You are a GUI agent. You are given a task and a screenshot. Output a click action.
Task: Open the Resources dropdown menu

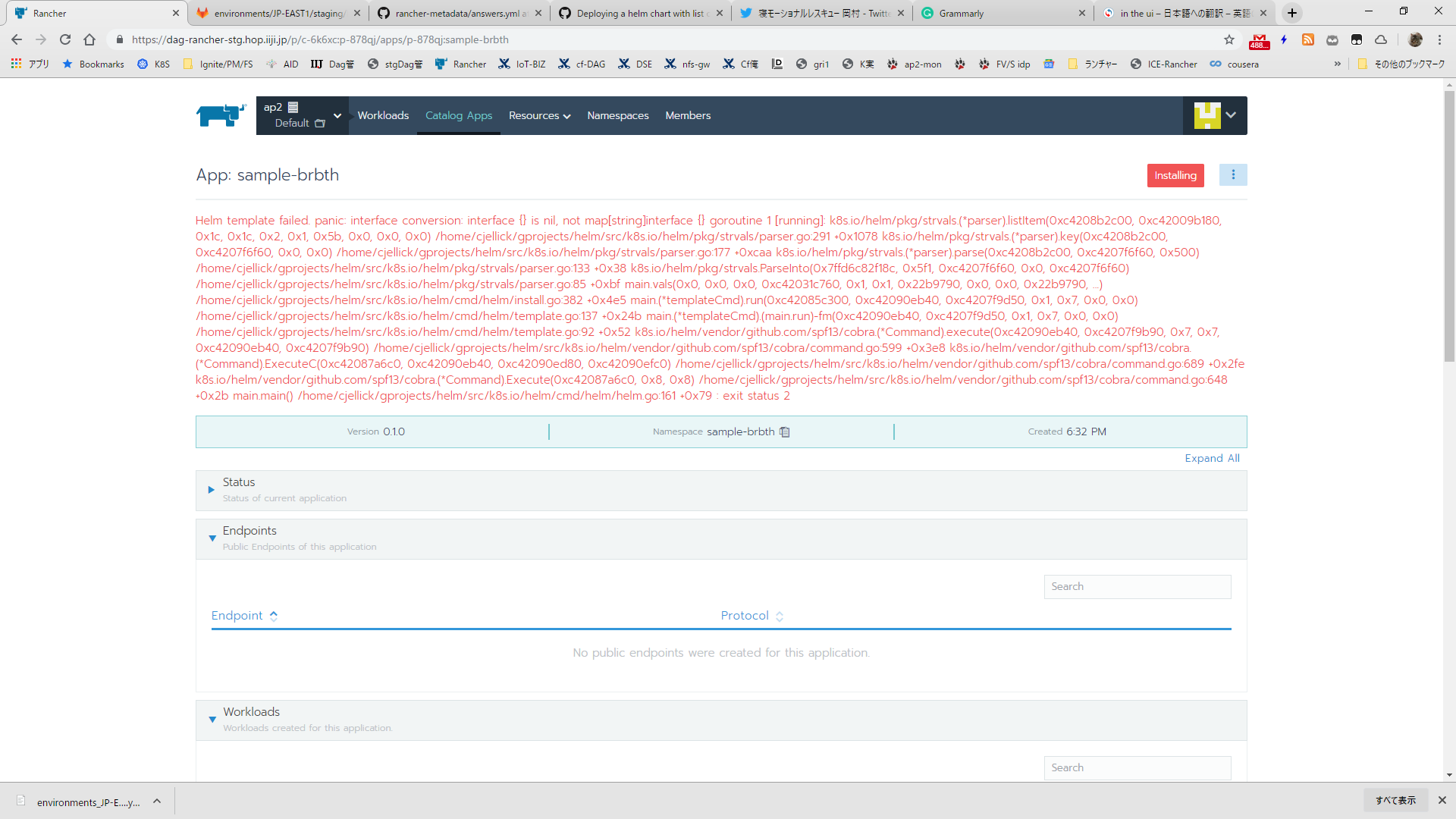click(x=539, y=115)
